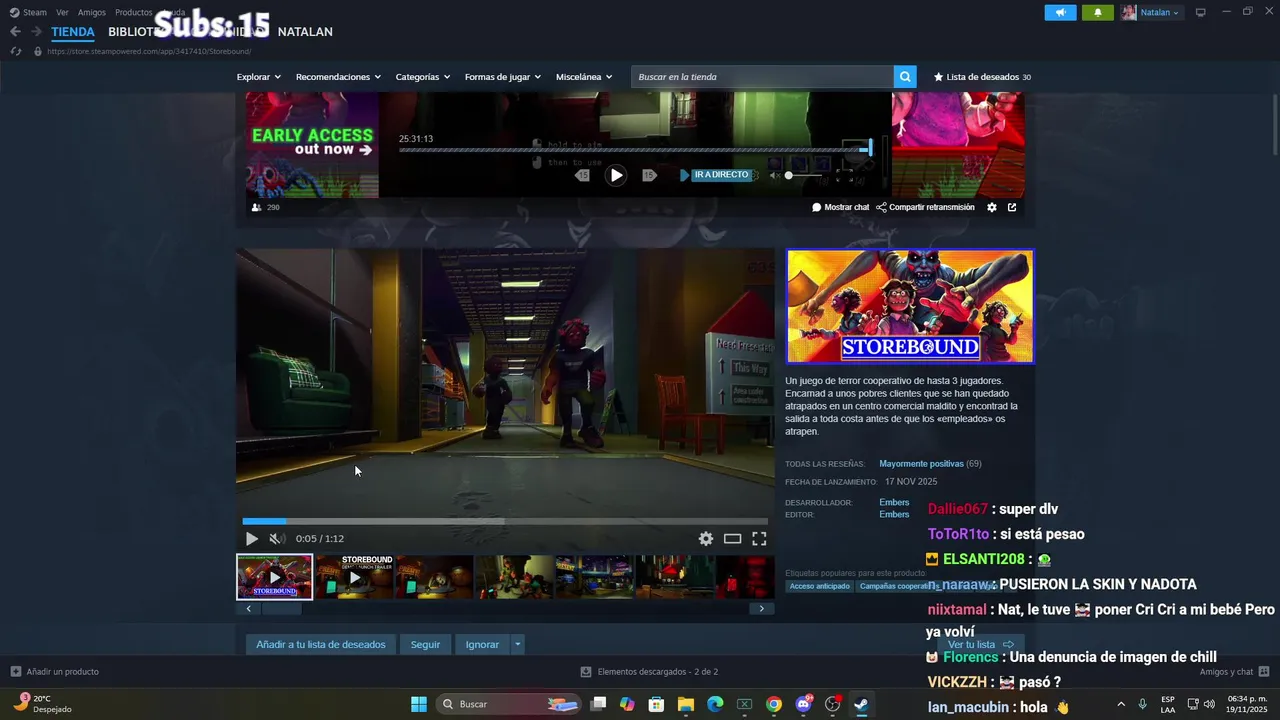The image size is (1280, 720).
Task: Enter fullscreen on the trailer
Action: pos(759,538)
